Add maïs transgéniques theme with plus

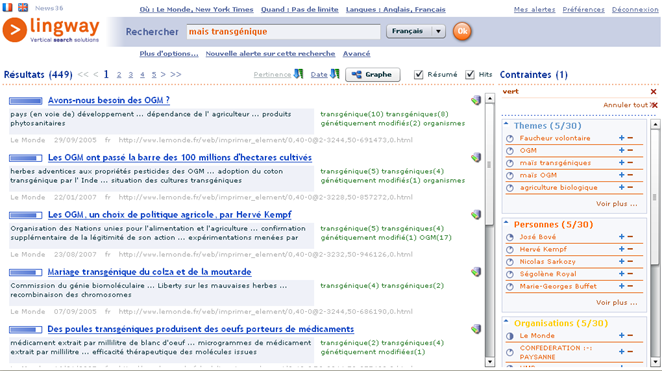click(622, 162)
